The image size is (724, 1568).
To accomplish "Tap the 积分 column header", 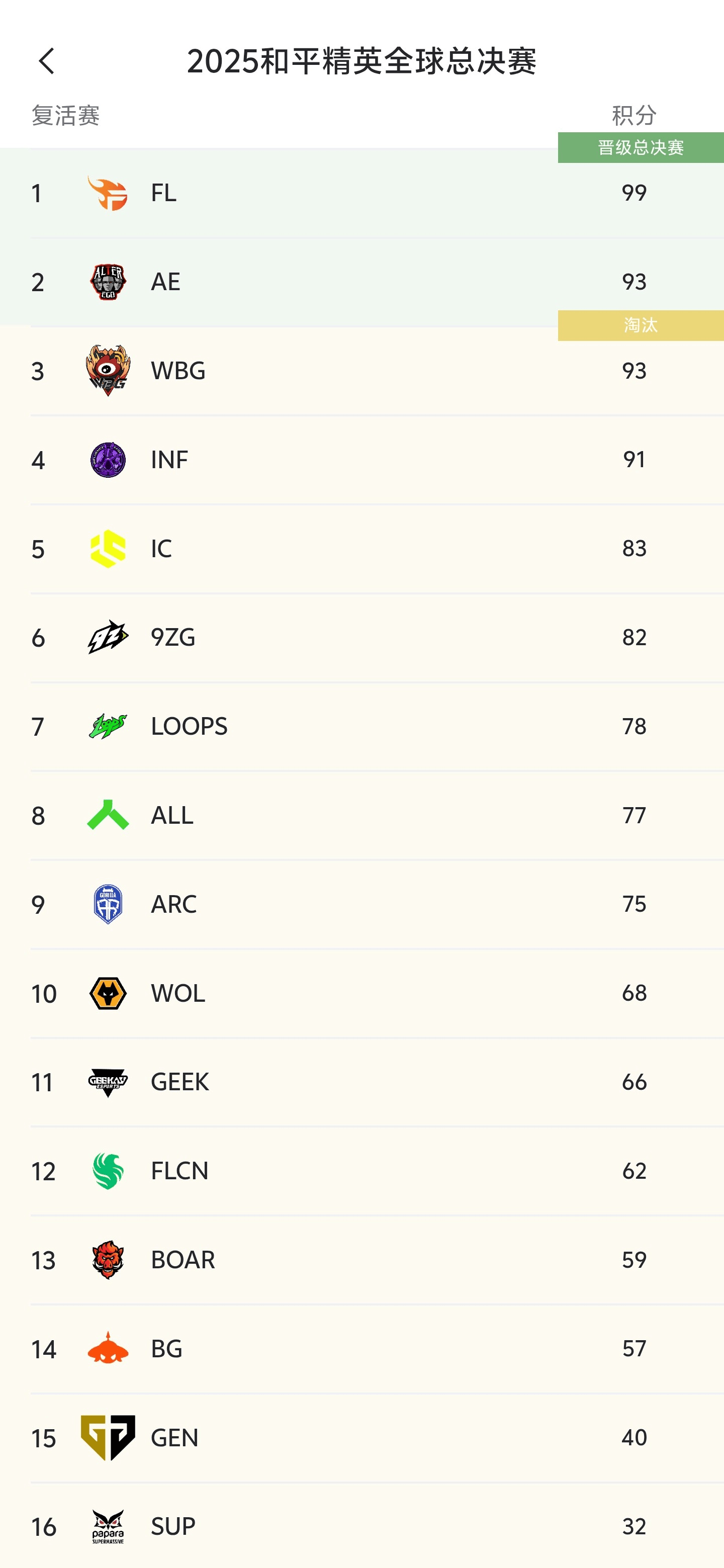I will [634, 116].
